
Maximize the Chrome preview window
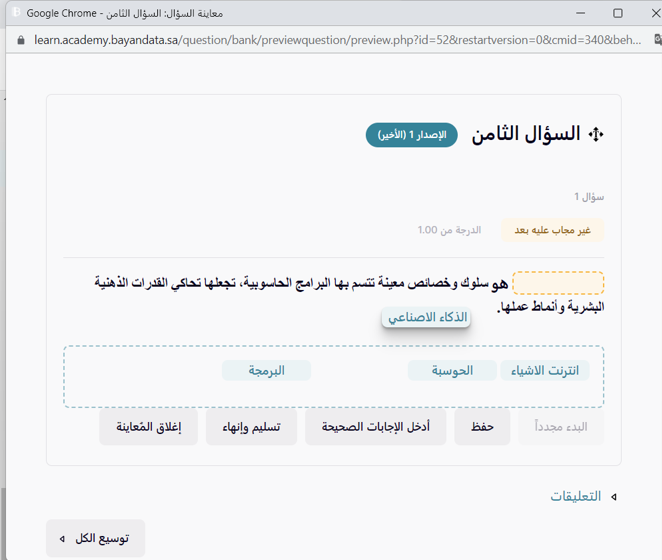[x=617, y=13]
